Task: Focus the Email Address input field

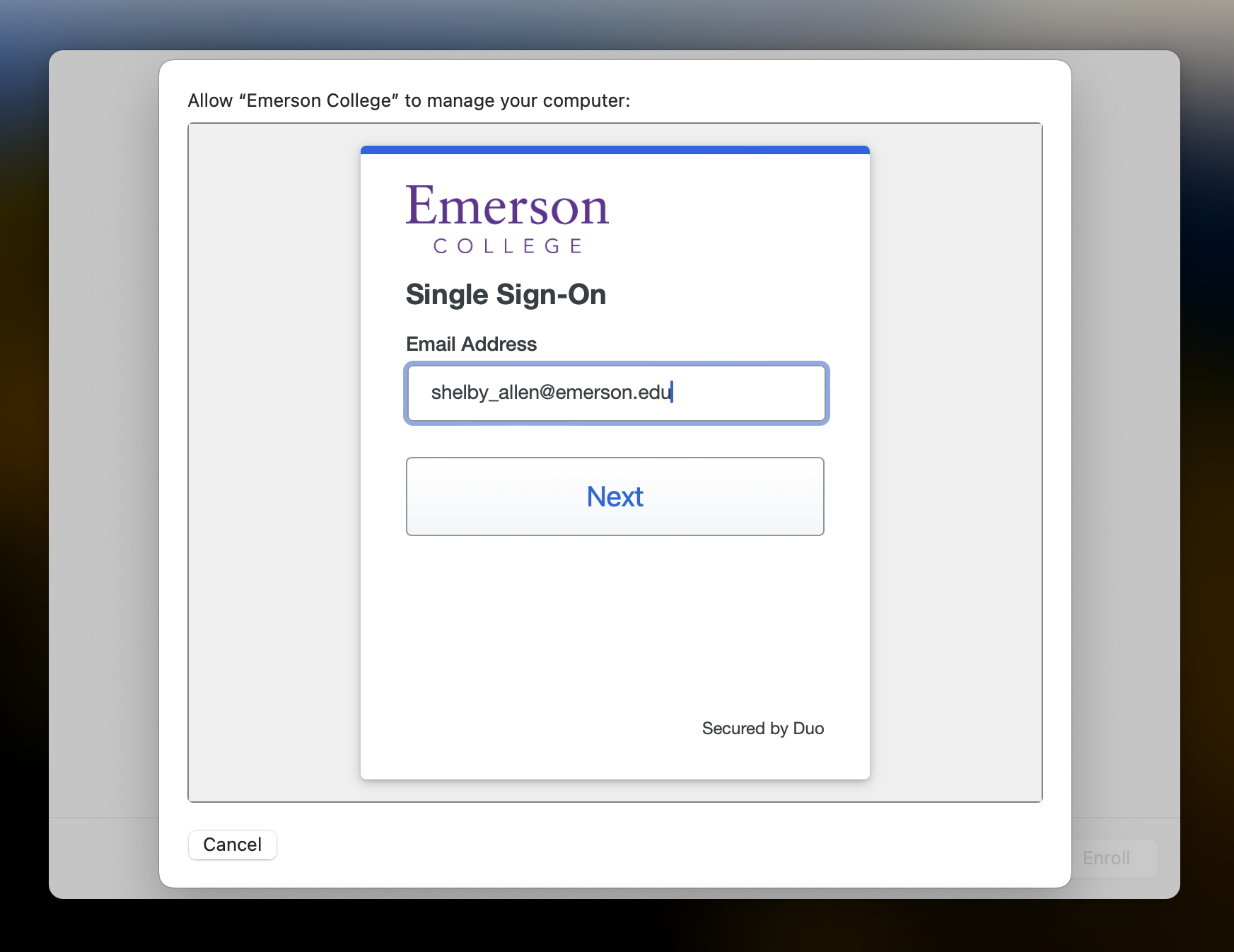Action: pyautogui.click(x=616, y=393)
